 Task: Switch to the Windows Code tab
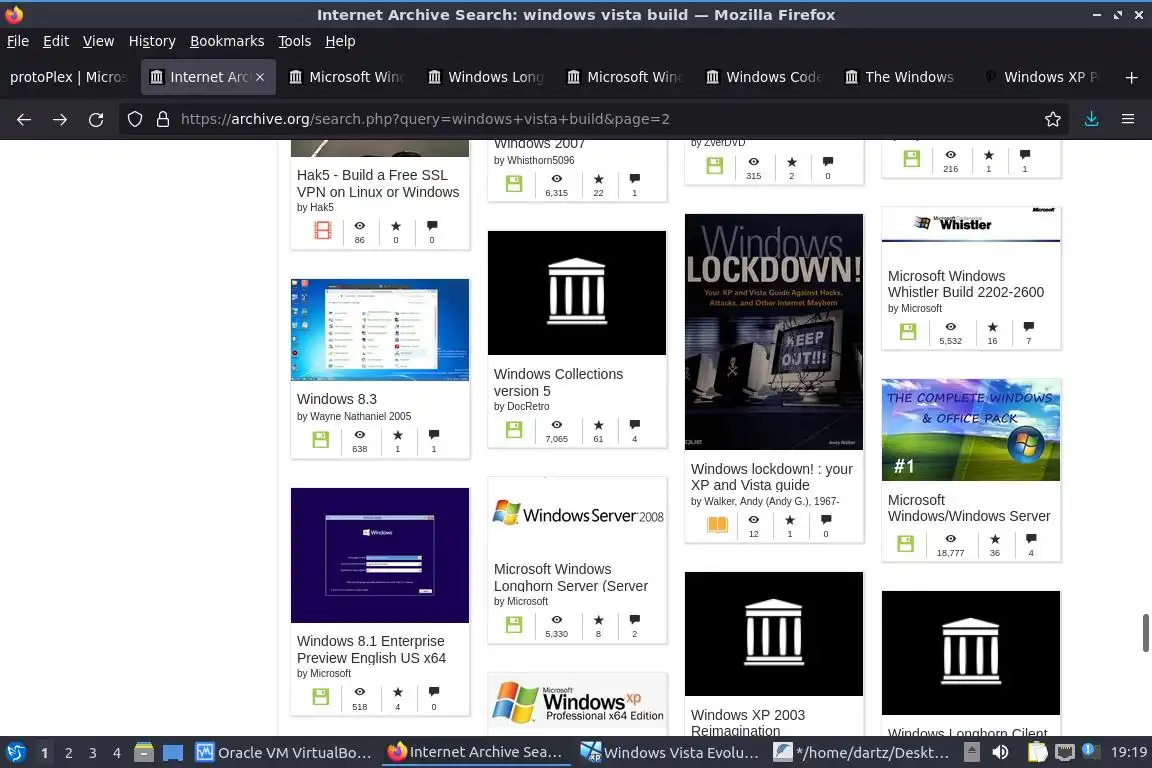pyautogui.click(x=764, y=77)
